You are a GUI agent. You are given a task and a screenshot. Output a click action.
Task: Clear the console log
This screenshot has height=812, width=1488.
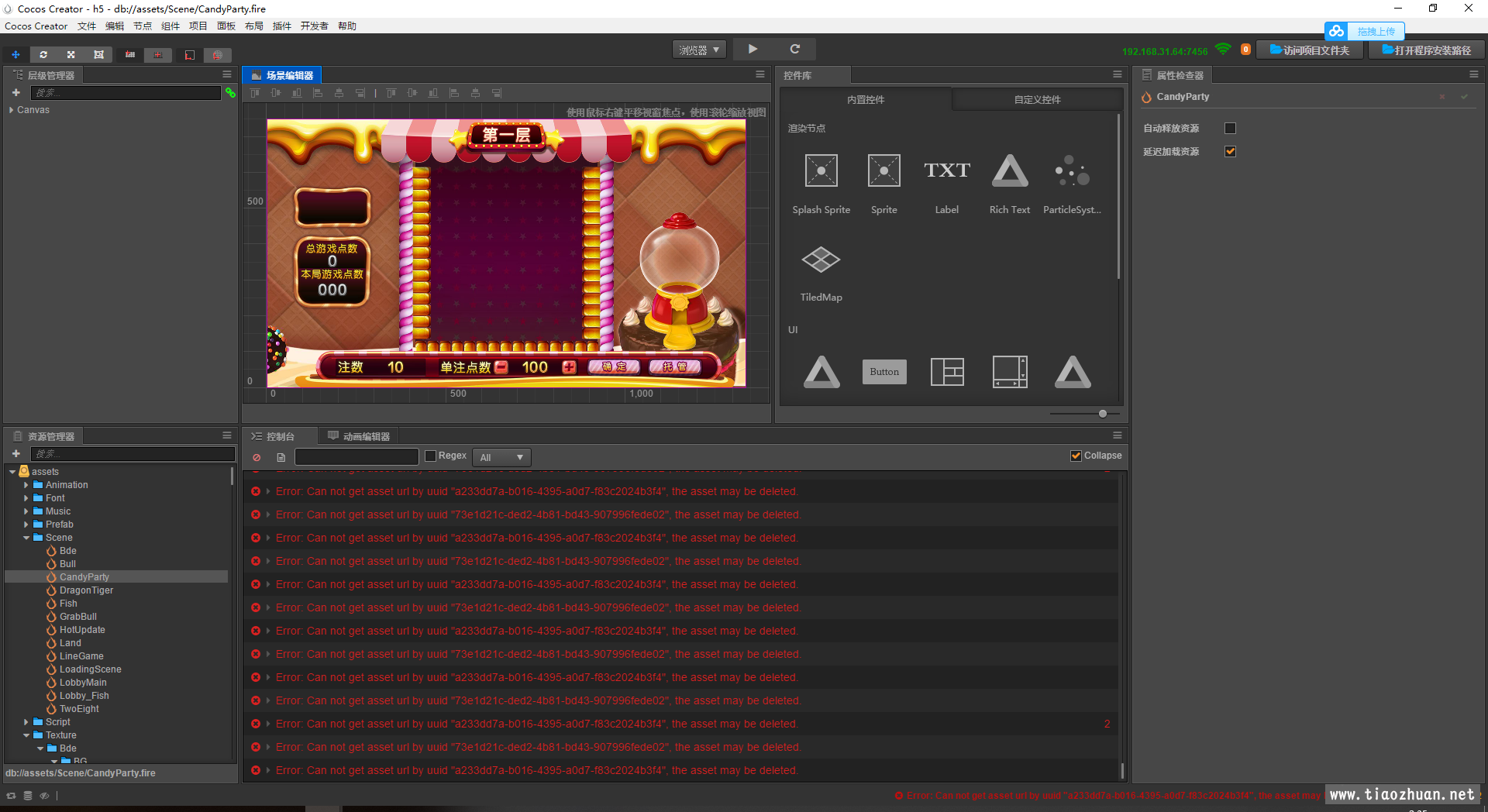(257, 457)
